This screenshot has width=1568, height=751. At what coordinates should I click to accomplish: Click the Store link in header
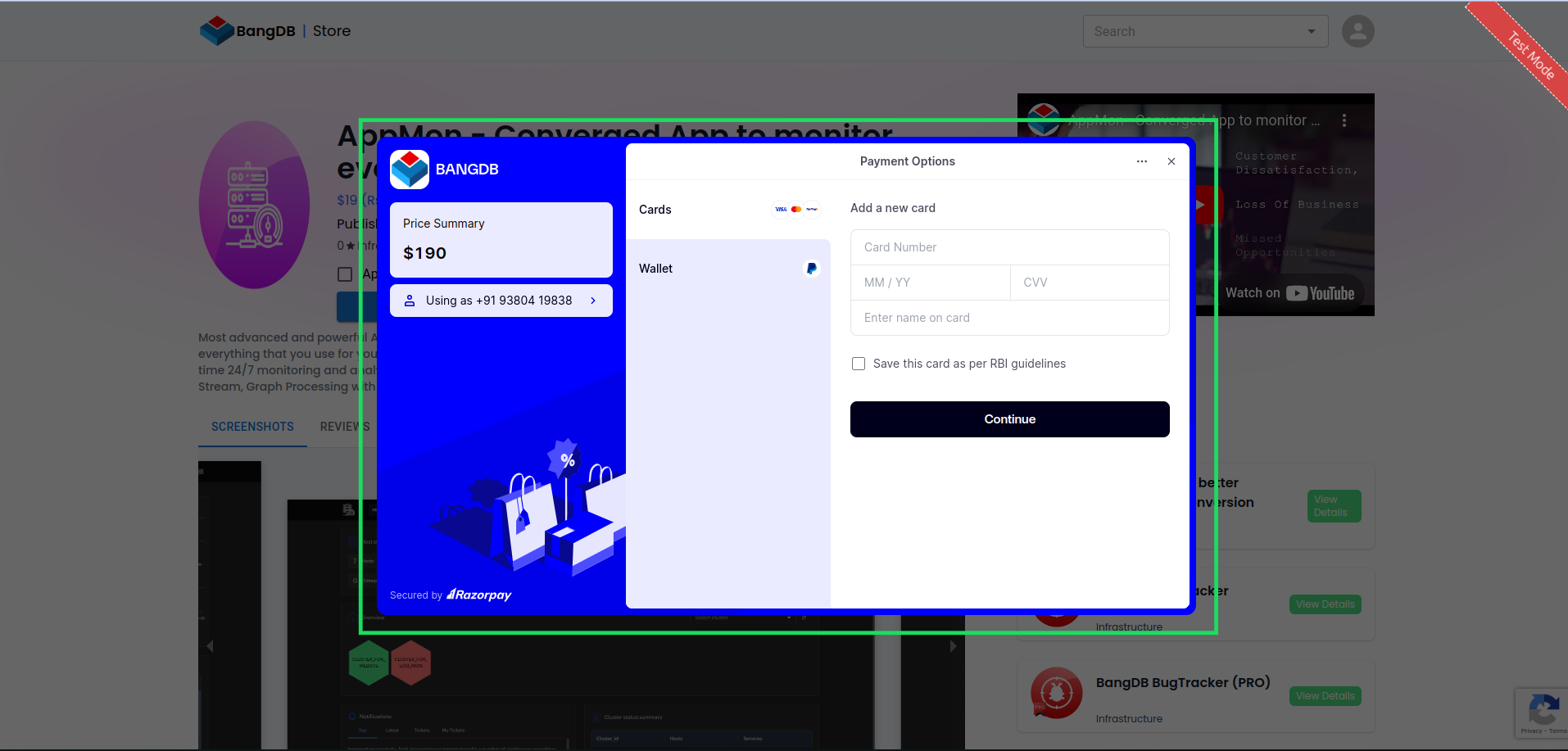coord(332,31)
